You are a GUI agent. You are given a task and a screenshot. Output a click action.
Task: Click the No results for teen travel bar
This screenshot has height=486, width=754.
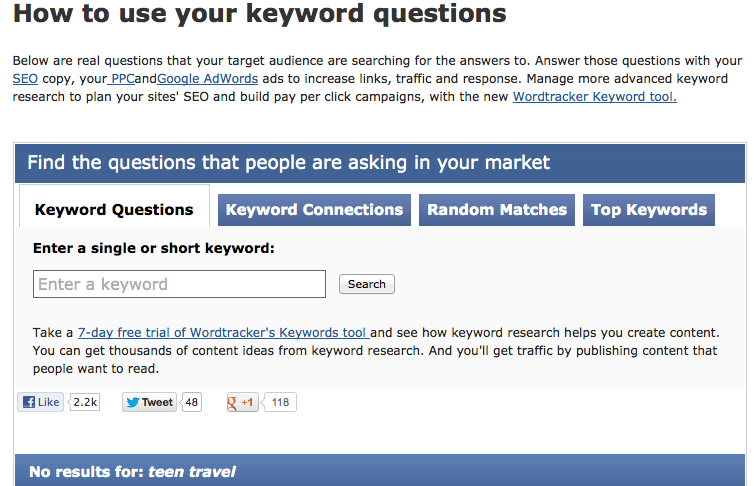click(380, 471)
